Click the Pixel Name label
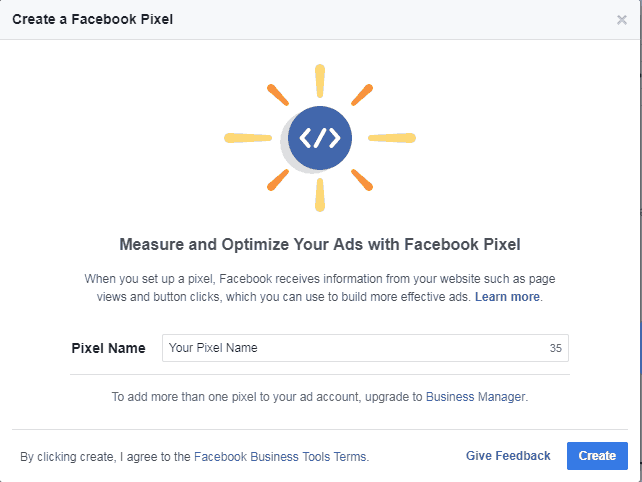 pyautogui.click(x=109, y=348)
